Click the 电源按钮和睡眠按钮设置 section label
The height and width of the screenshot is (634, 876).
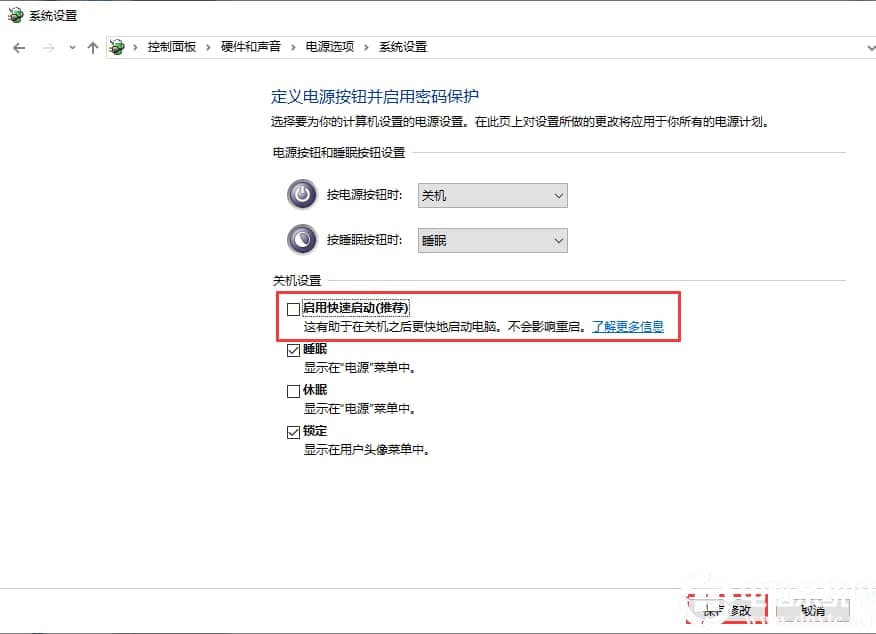point(339,152)
